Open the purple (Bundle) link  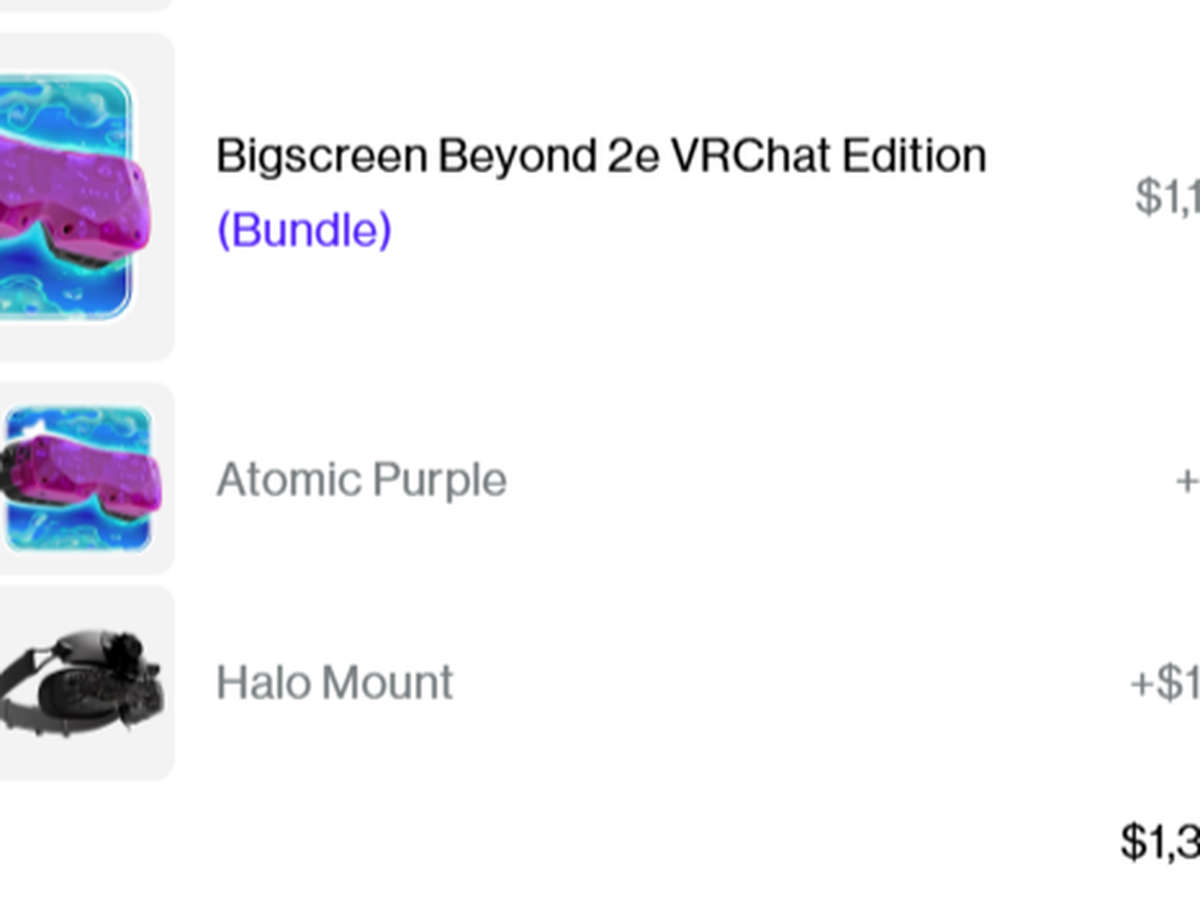point(304,230)
